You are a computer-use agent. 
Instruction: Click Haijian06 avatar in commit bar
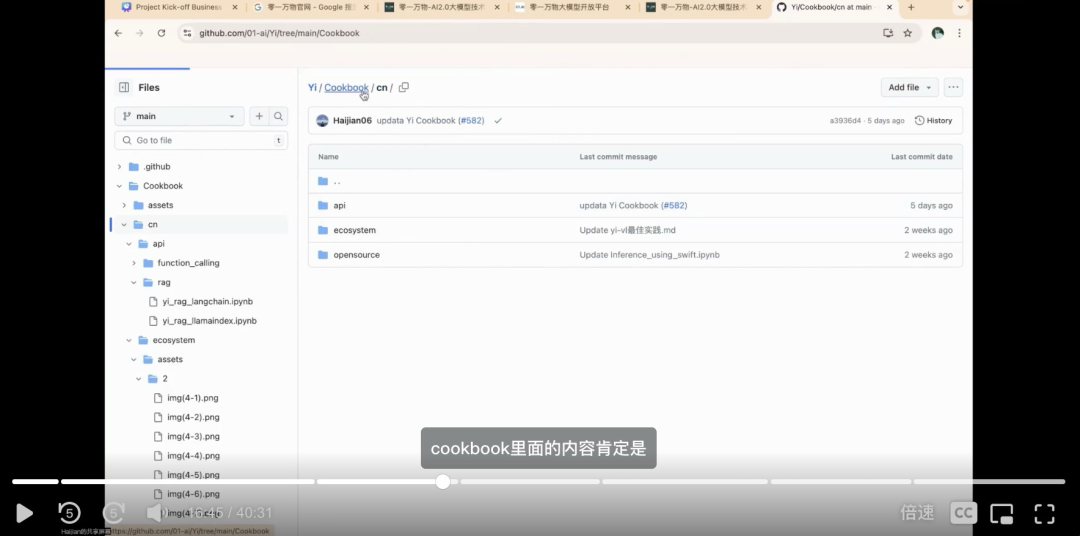point(322,121)
